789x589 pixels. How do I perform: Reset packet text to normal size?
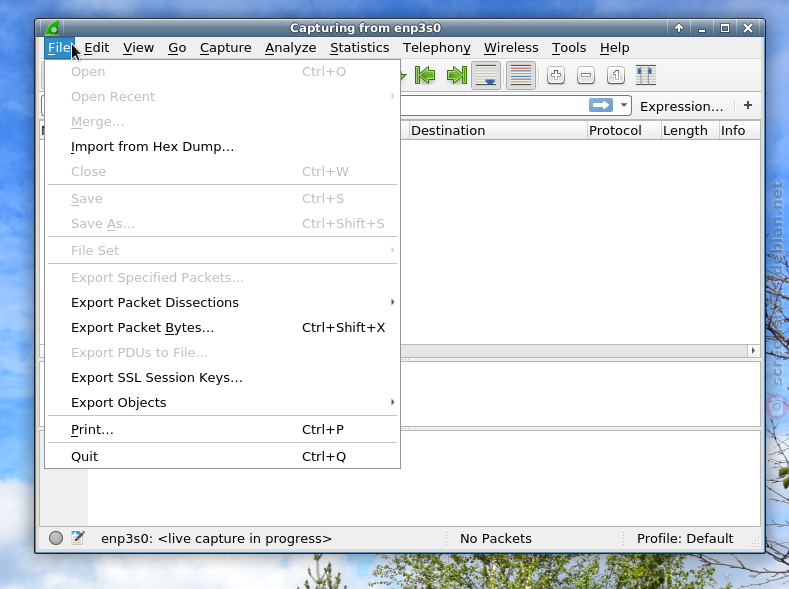pos(616,75)
